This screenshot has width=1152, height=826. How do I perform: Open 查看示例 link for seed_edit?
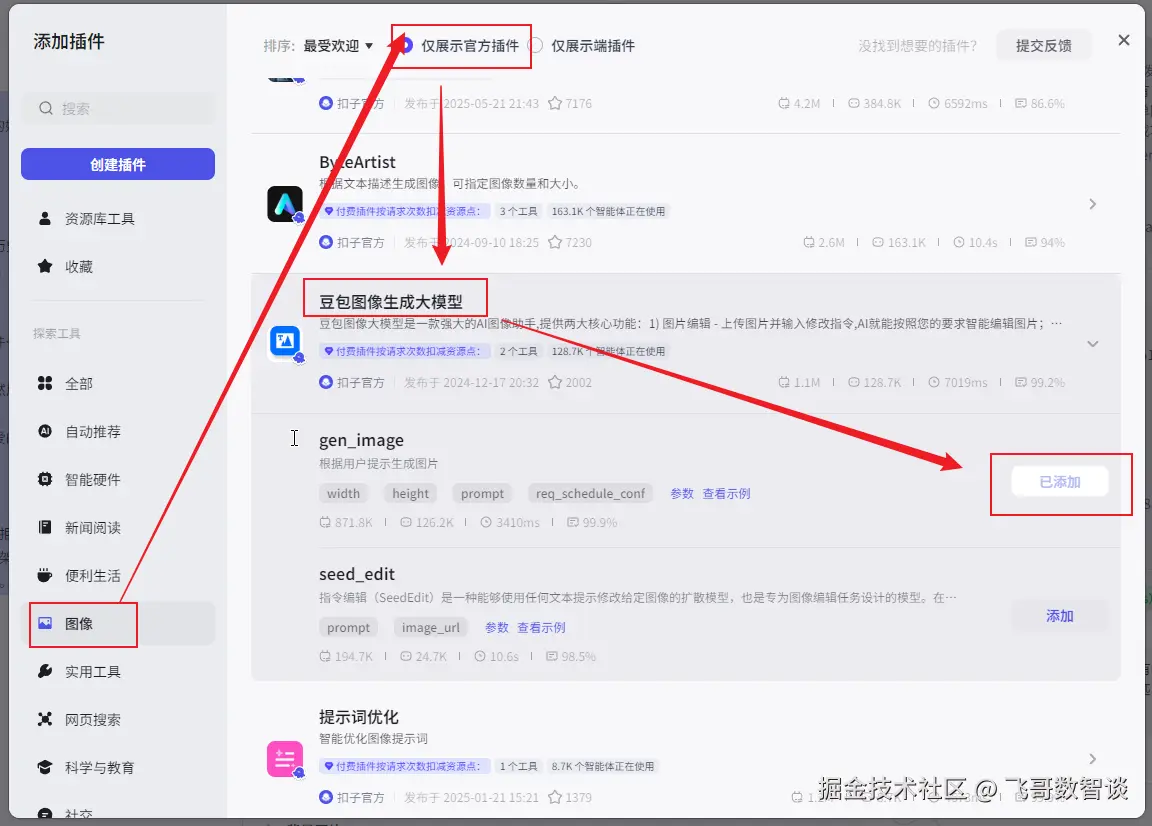(541, 628)
